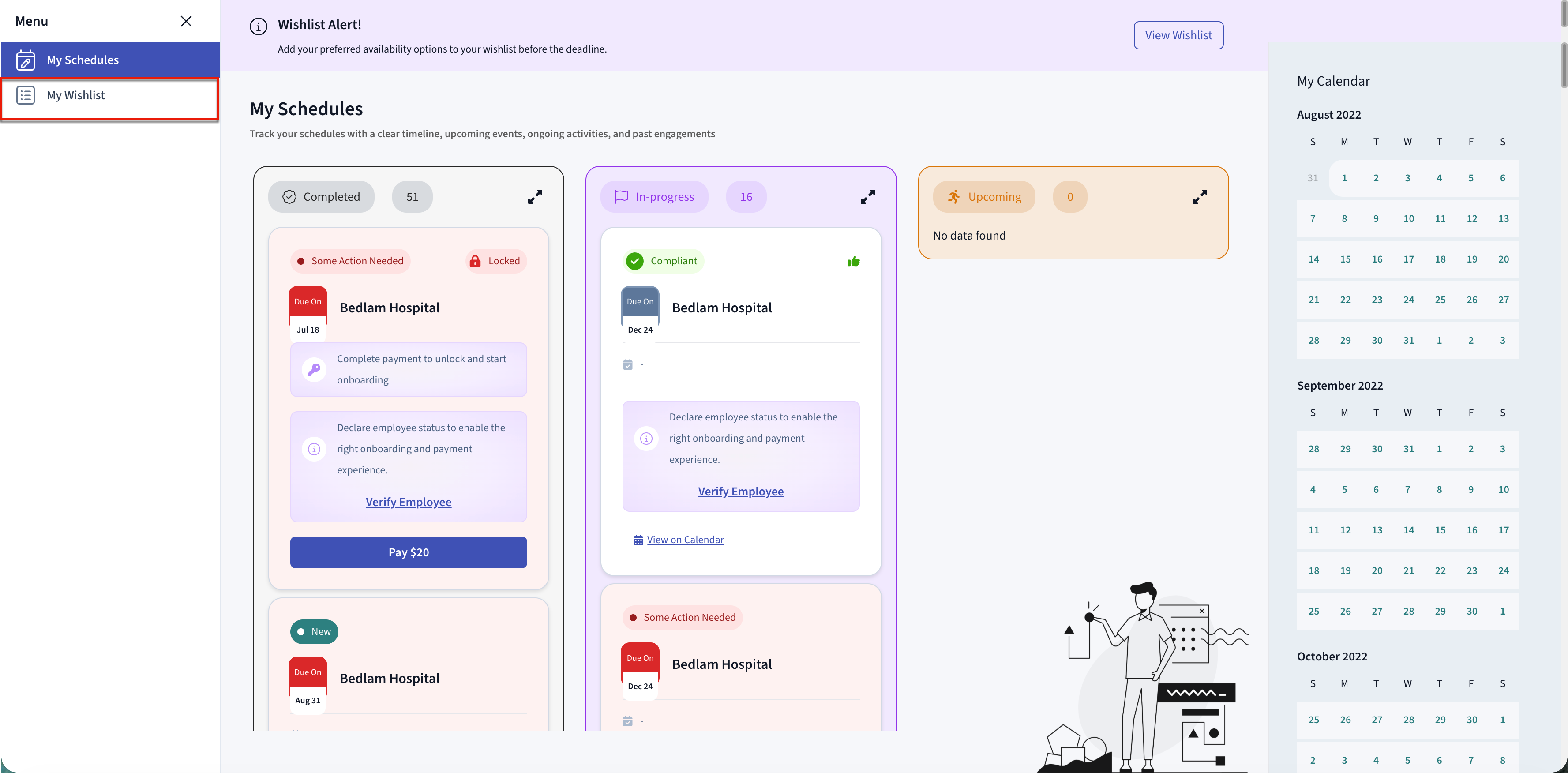Expand the Completed column
The width and height of the screenshot is (1568, 773).
[x=534, y=197]
